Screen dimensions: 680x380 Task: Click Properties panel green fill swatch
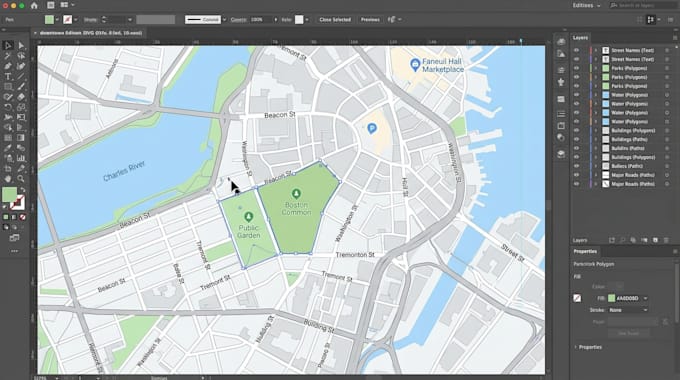[x=611, y=298]
